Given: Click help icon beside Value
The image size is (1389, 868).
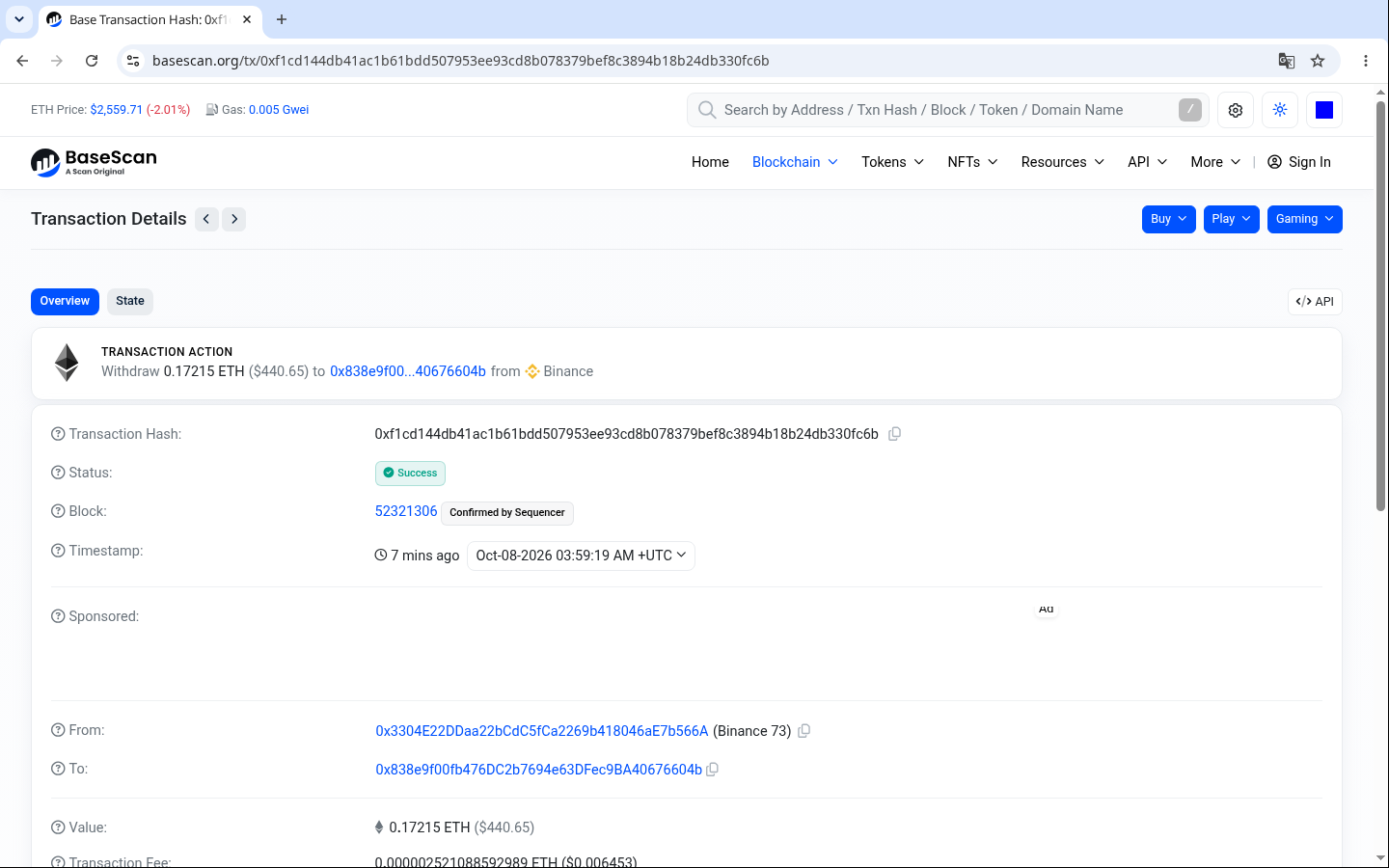Looking at the screenshot, I should pyautogui.click(x=58, y=827).
